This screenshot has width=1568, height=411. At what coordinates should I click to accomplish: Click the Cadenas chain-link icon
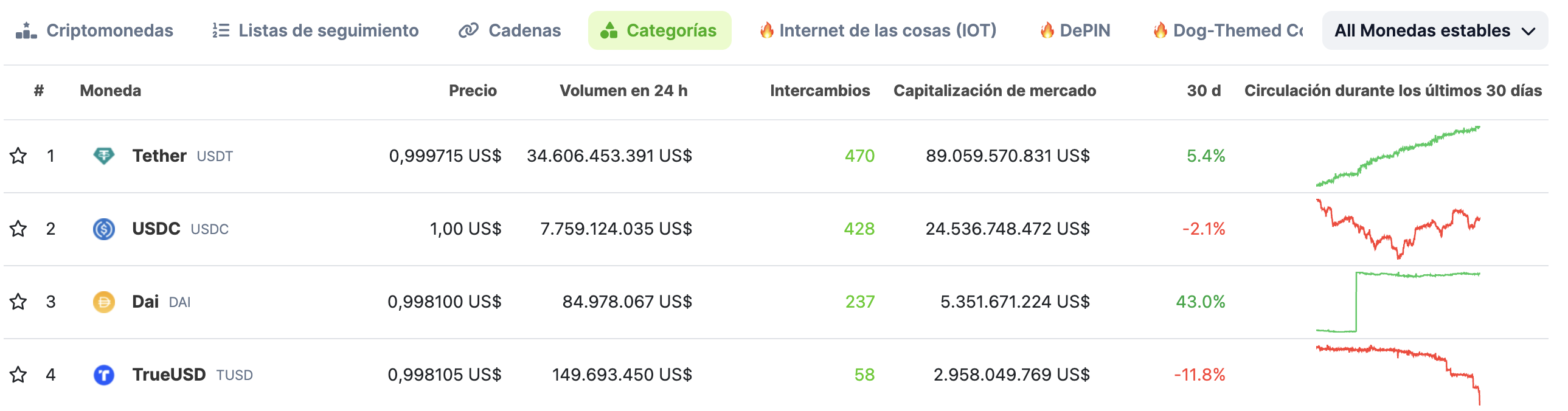tap(468, 30)
